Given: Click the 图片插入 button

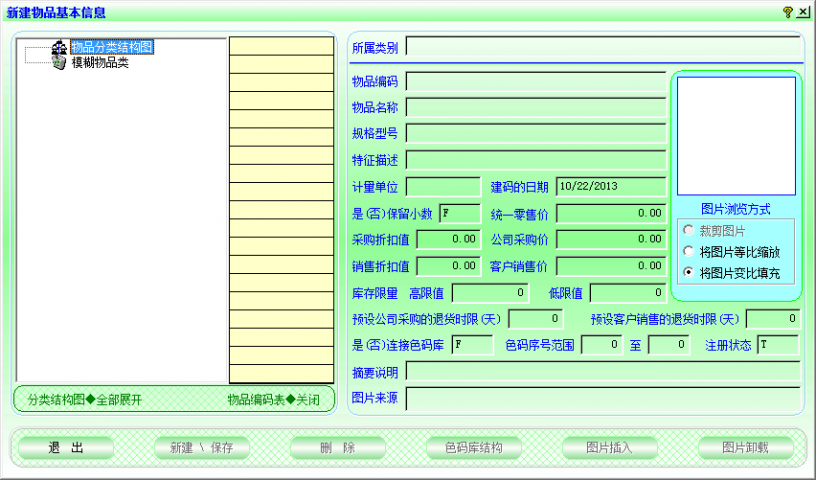Looking at the screenshot, I should pyautogui.click(x=609, y=448).
